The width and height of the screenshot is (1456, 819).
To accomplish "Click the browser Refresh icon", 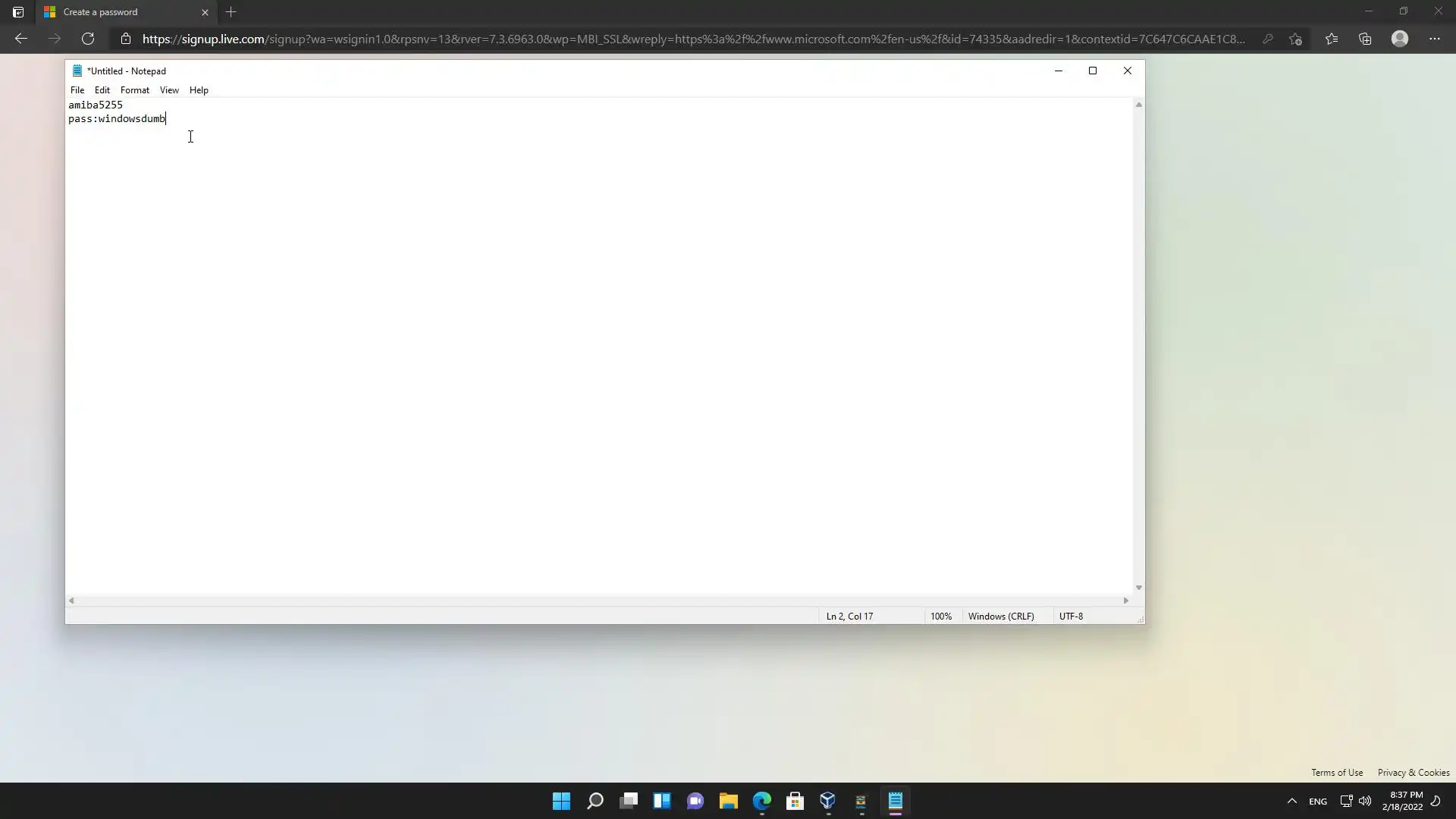I will click(88, 39).
